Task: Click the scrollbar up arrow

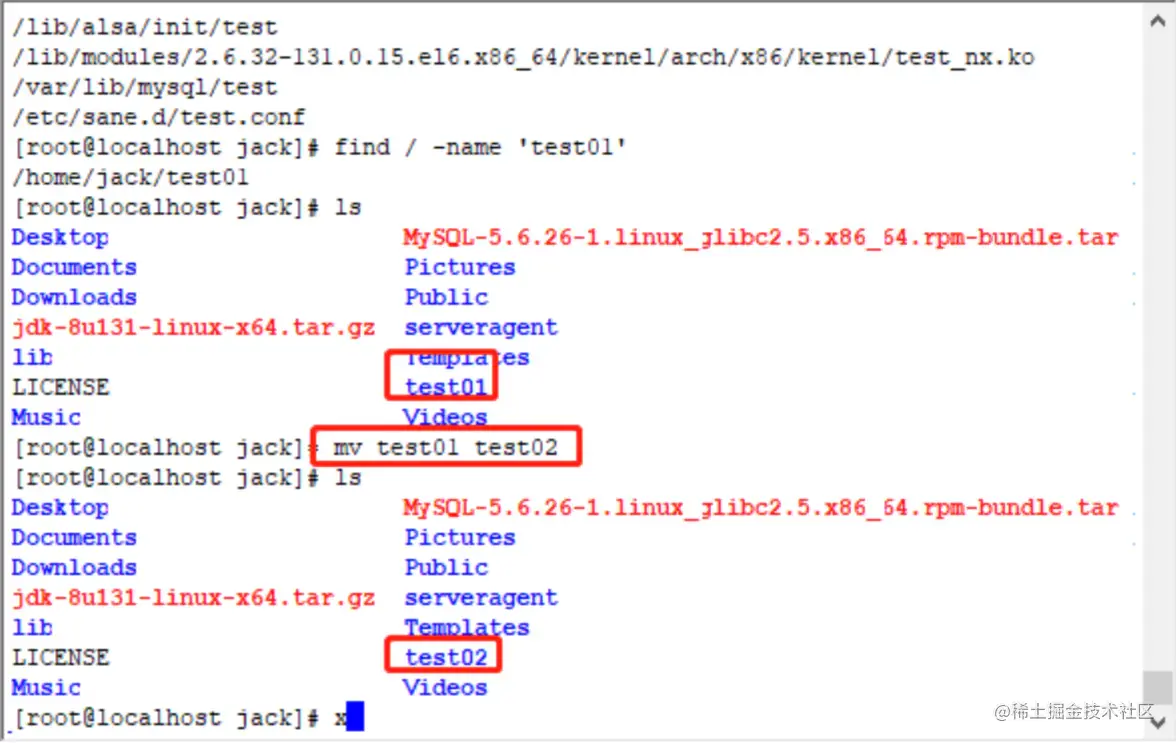Action: coord(1158,21)
